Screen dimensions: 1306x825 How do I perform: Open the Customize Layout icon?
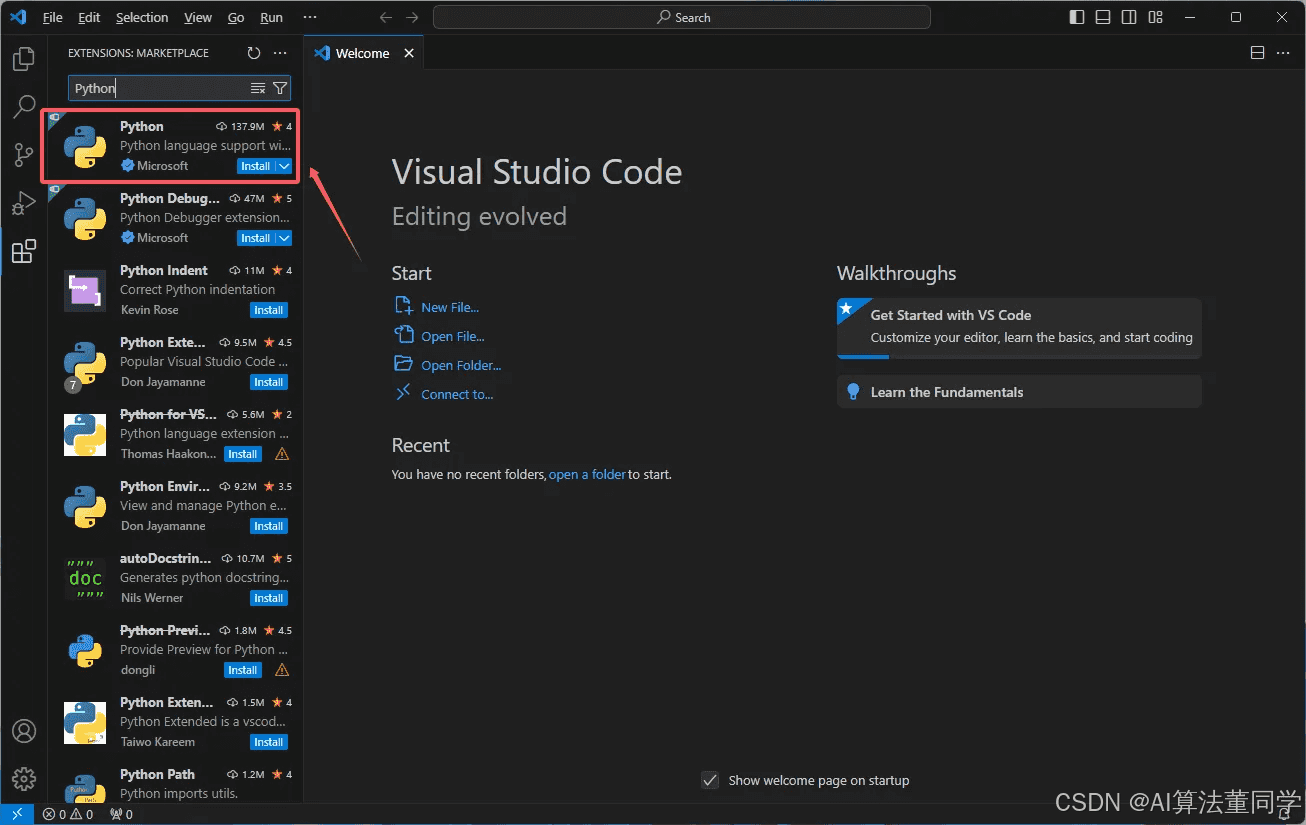(1155, 17)
